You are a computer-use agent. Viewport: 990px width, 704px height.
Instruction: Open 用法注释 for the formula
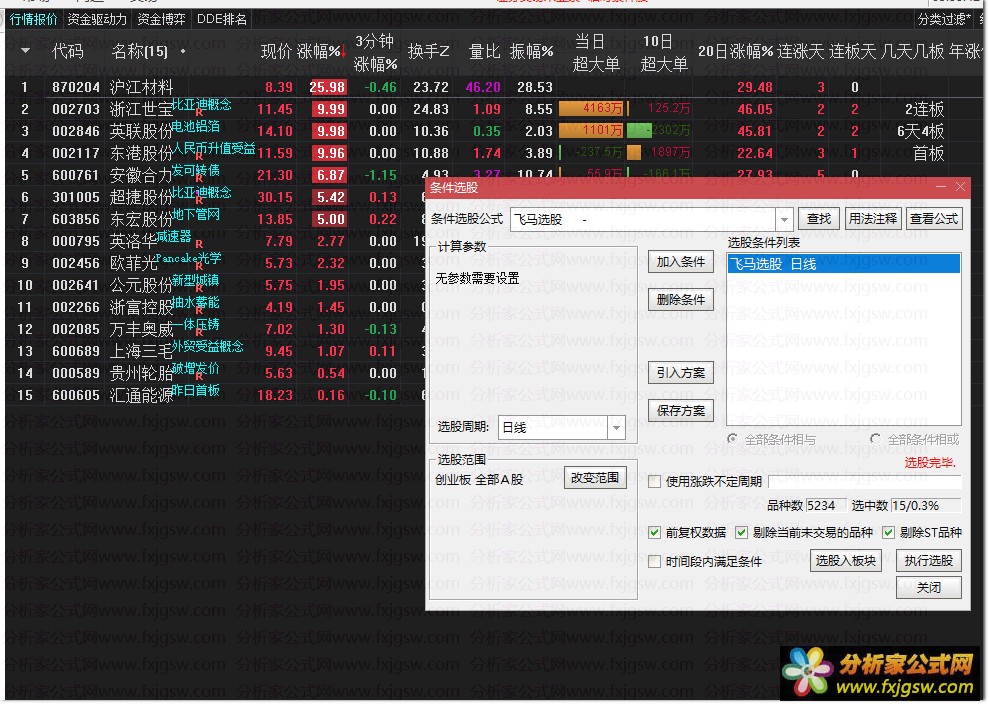pyautogui.click(x=873, y=218)
